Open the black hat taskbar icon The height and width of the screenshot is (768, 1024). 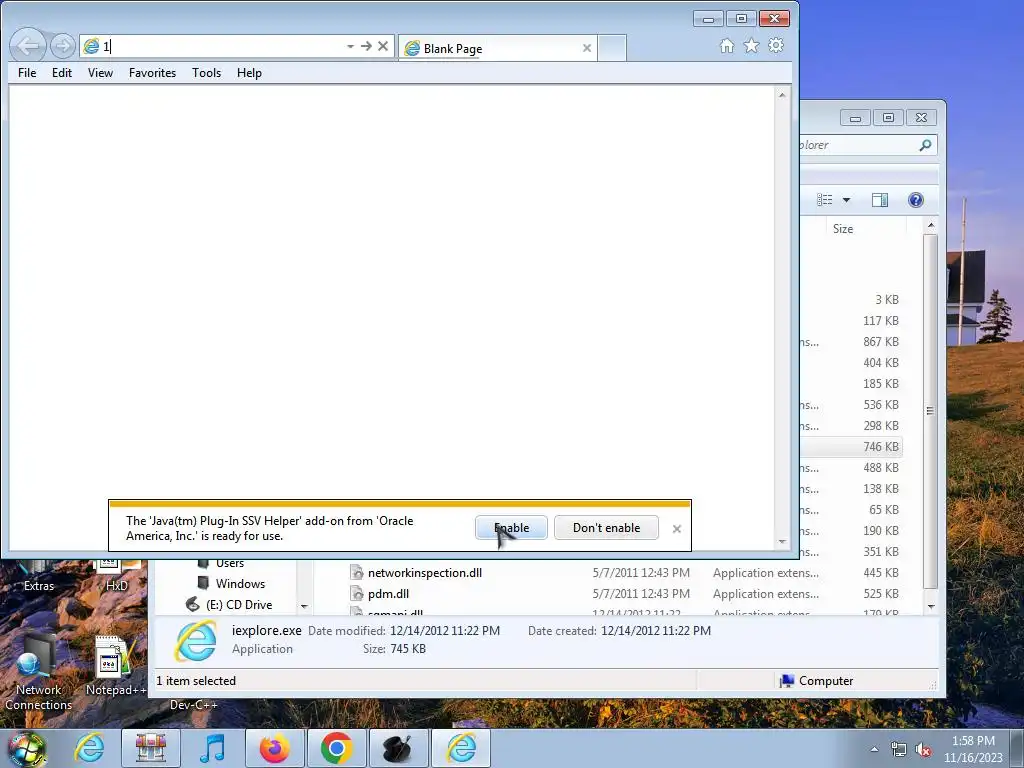398,748
